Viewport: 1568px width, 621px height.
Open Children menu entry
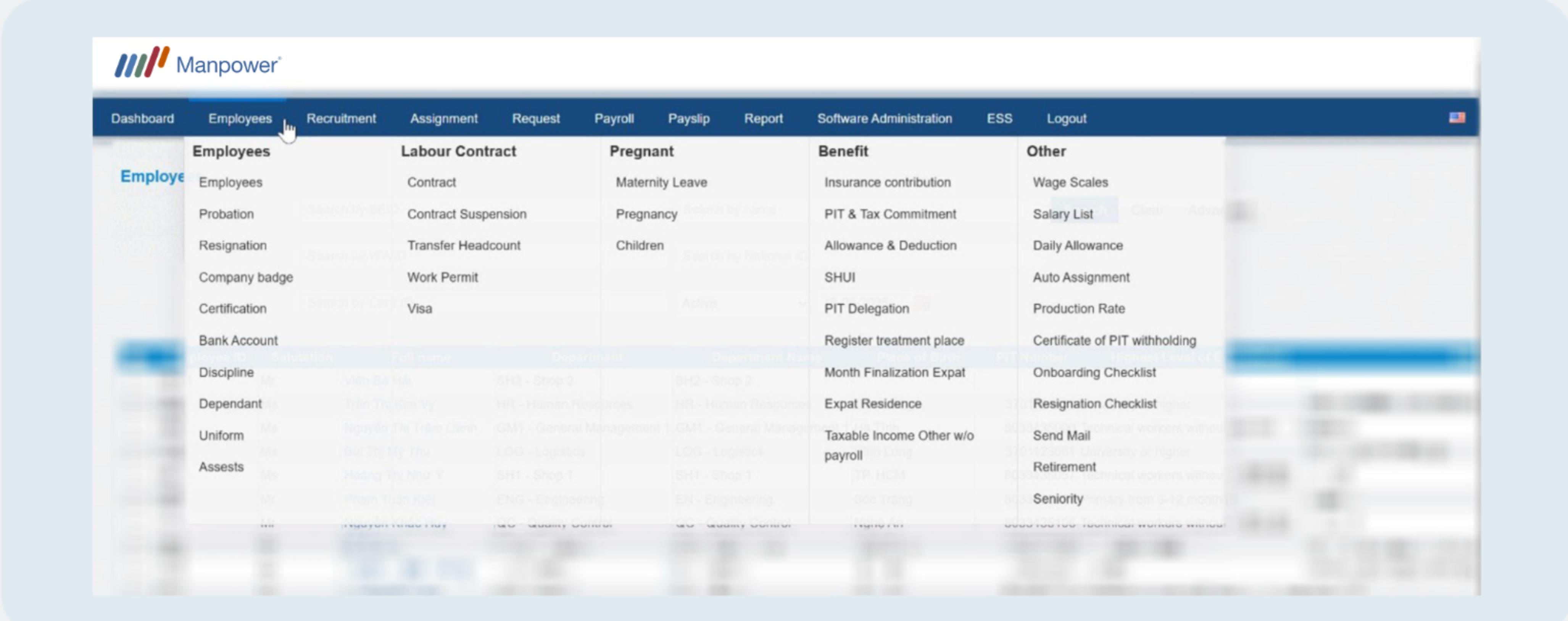click(x=640, y=246)
